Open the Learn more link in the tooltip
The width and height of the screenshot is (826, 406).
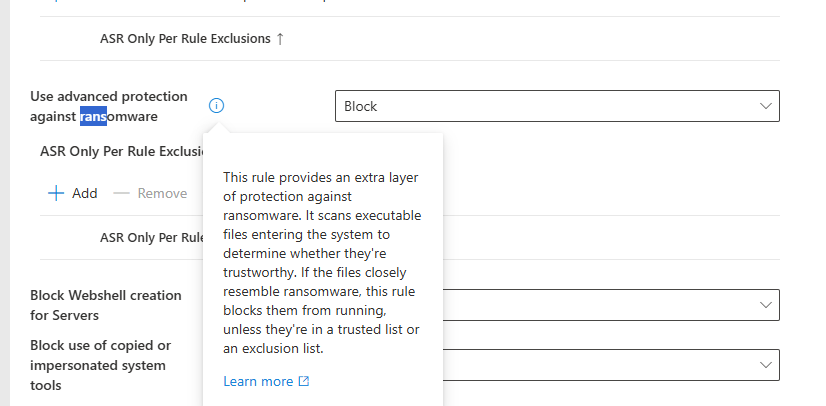258,381
